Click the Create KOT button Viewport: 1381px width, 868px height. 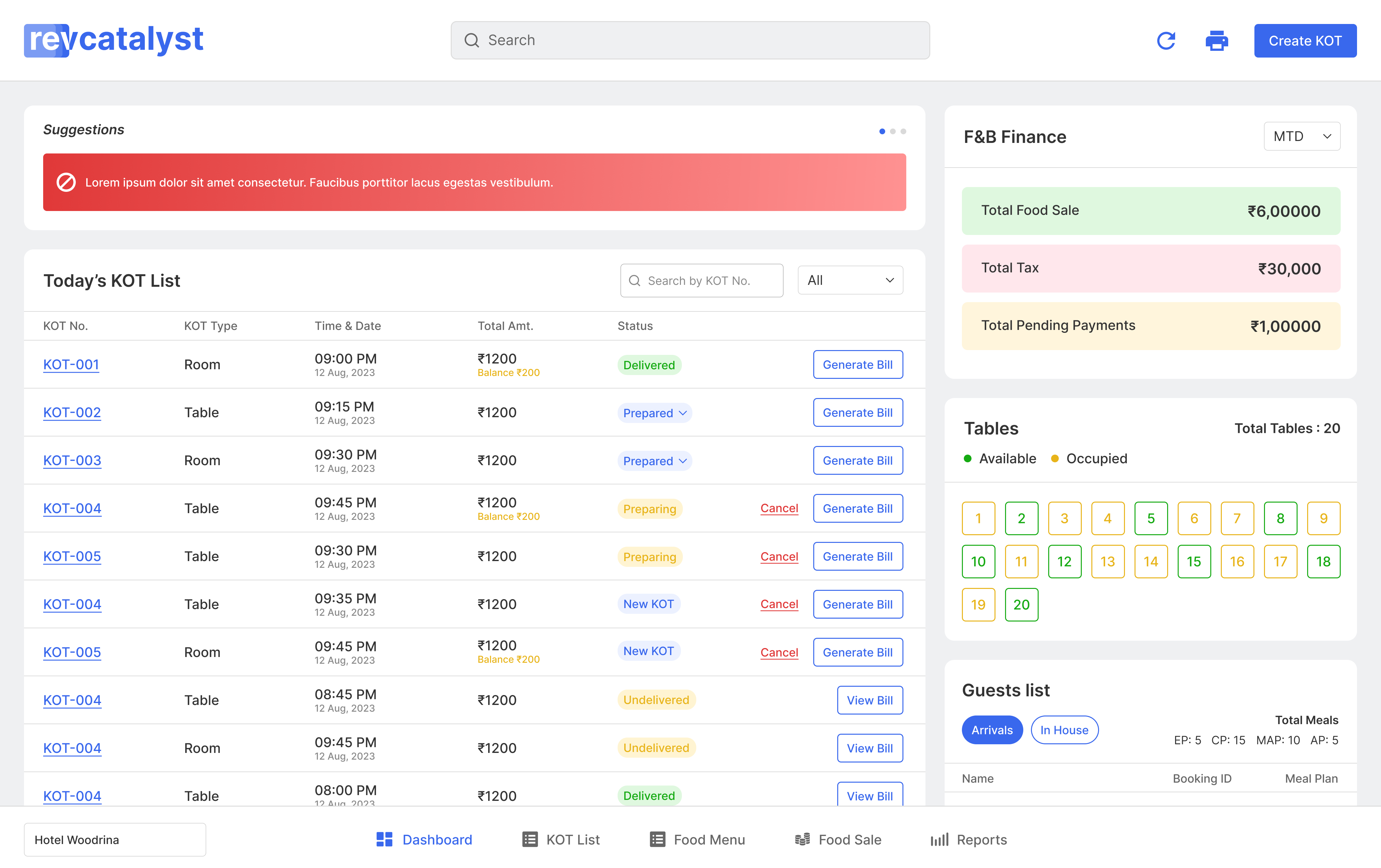[1305, 41]
